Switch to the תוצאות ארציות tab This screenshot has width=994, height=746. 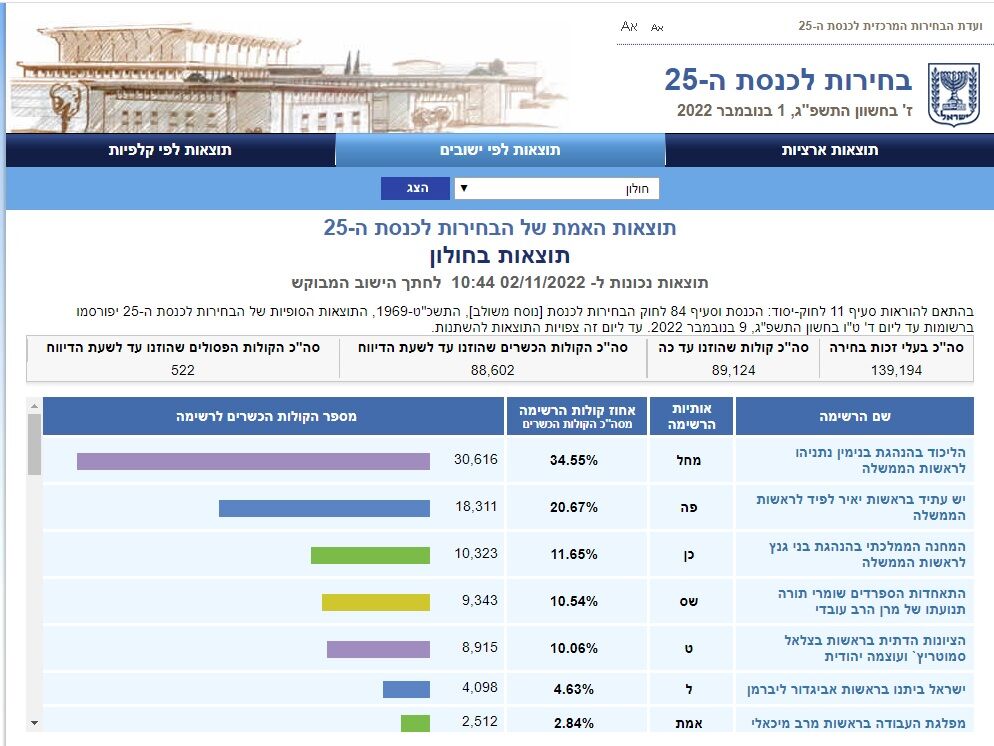829,150
